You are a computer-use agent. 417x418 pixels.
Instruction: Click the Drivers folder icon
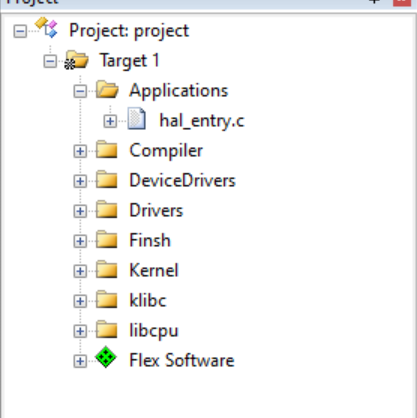pos(107,209)
